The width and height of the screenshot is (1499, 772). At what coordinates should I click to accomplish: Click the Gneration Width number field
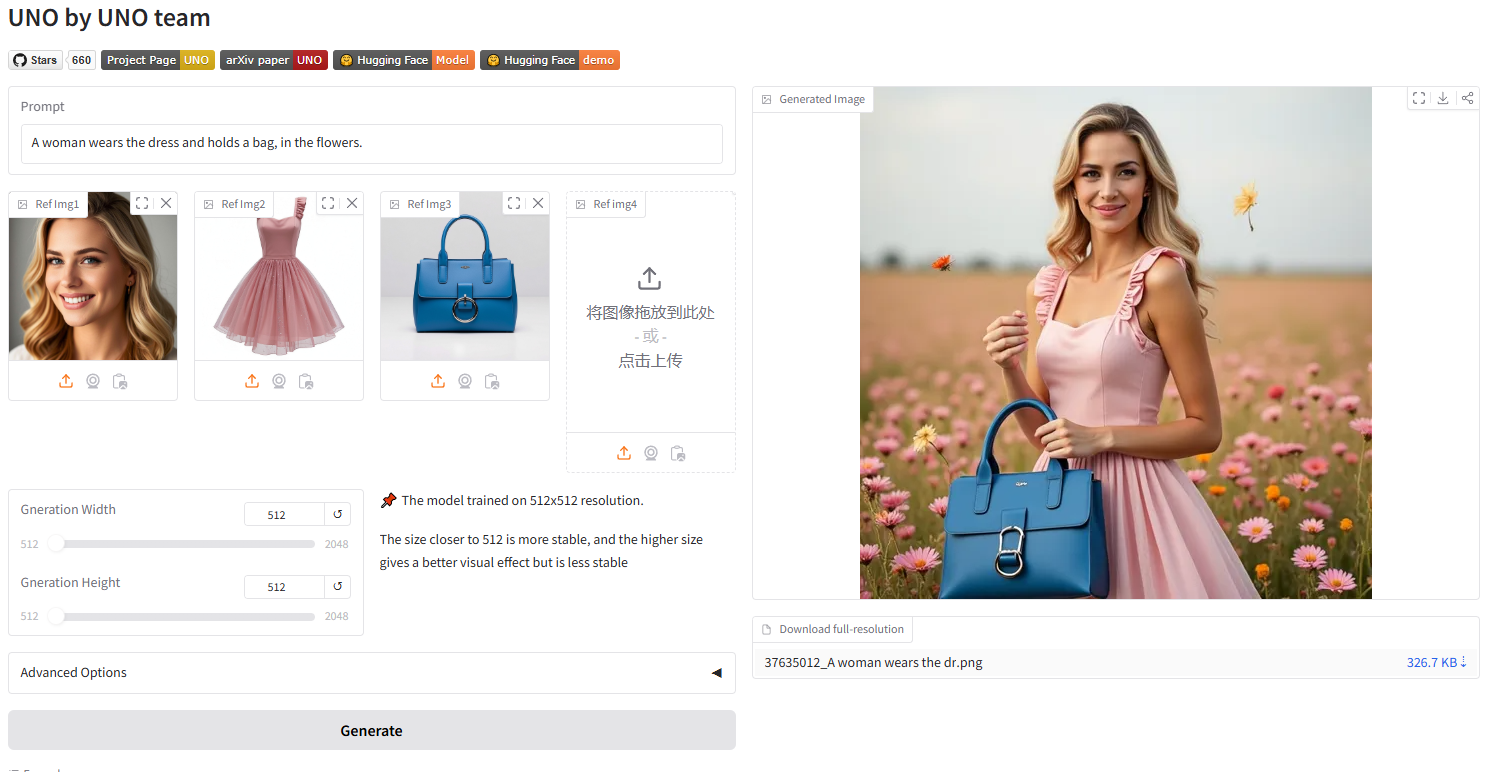point(284,515)
